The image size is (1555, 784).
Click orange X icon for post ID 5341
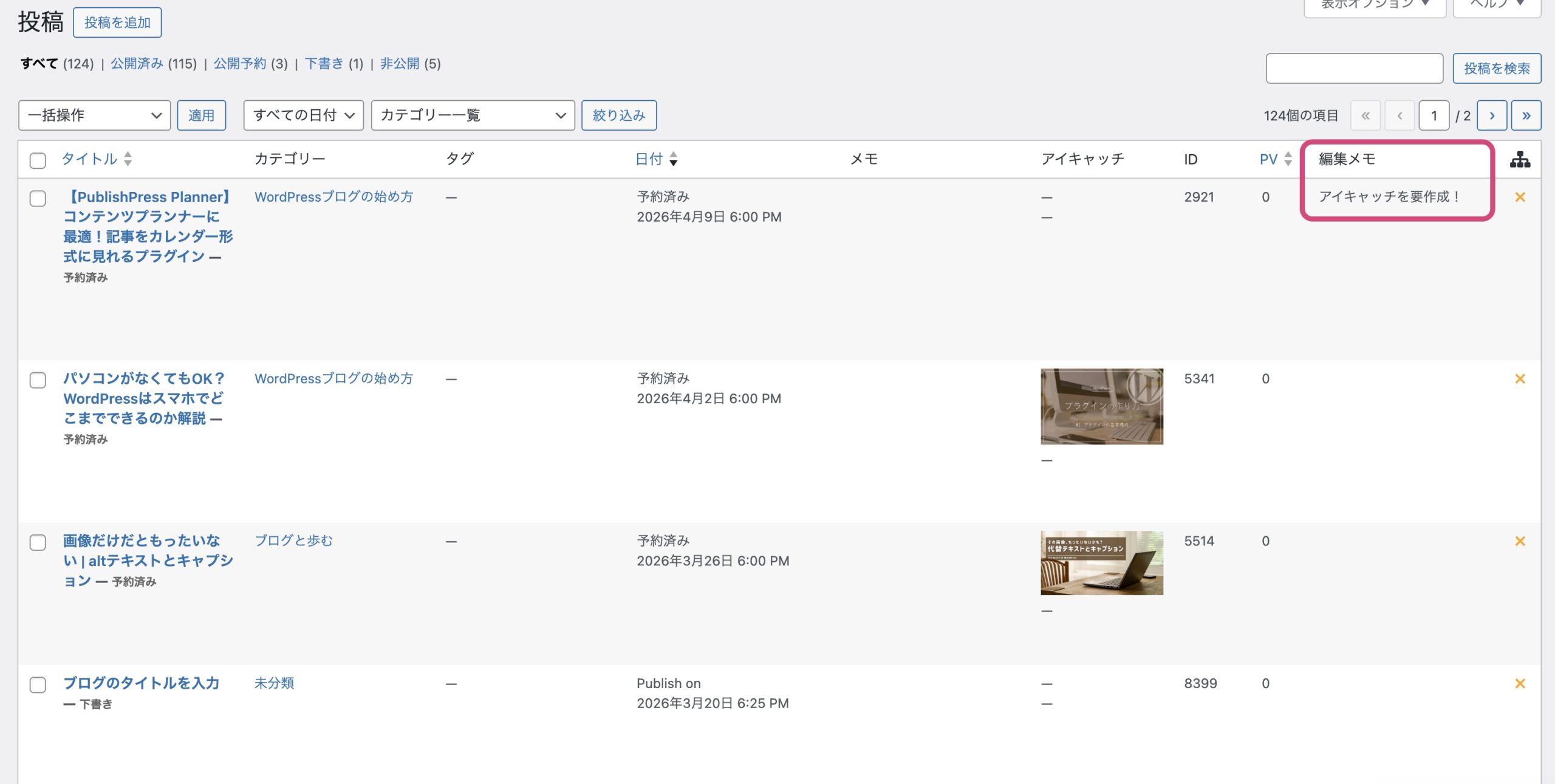[x=1520, y=378]
